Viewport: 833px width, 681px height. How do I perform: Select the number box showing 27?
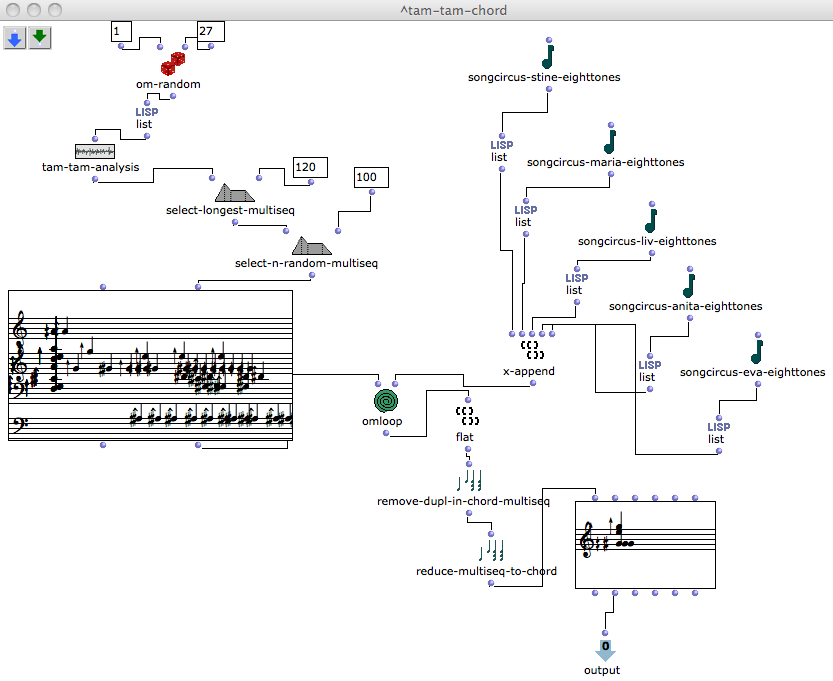tap(211, 31)
